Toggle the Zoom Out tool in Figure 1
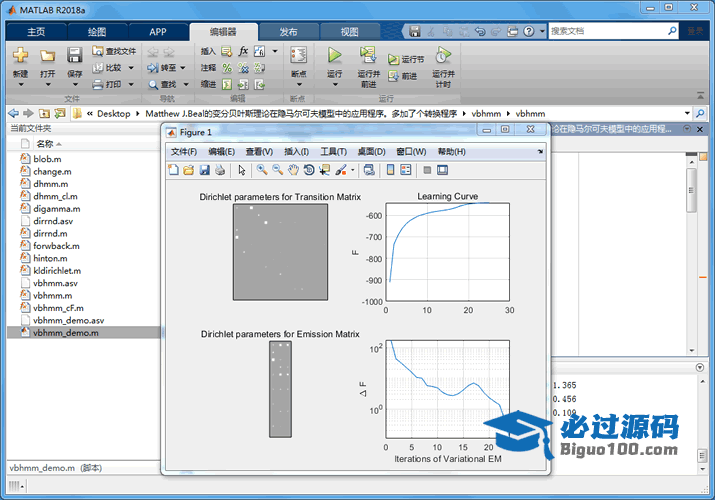Viewport: 715px width, 500px height. [x=277, y=170]
